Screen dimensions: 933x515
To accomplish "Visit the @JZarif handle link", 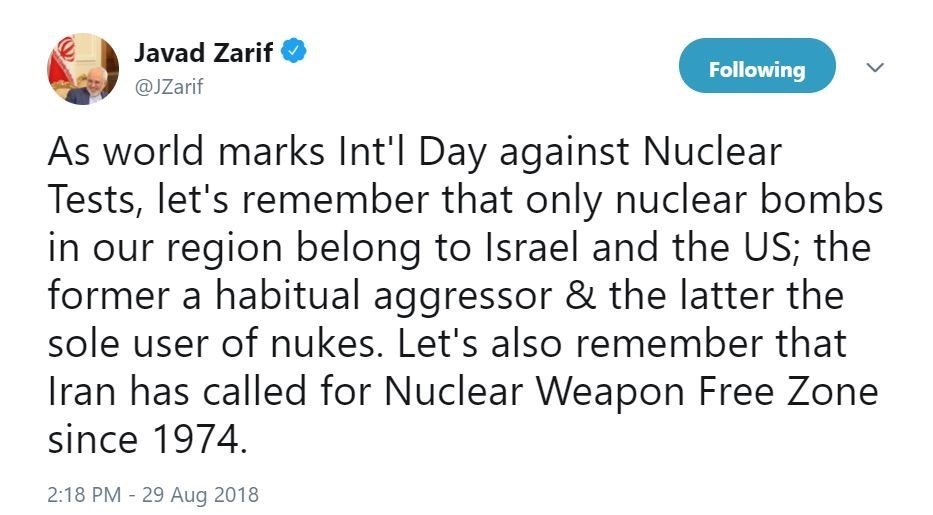I will pos(169,87).
